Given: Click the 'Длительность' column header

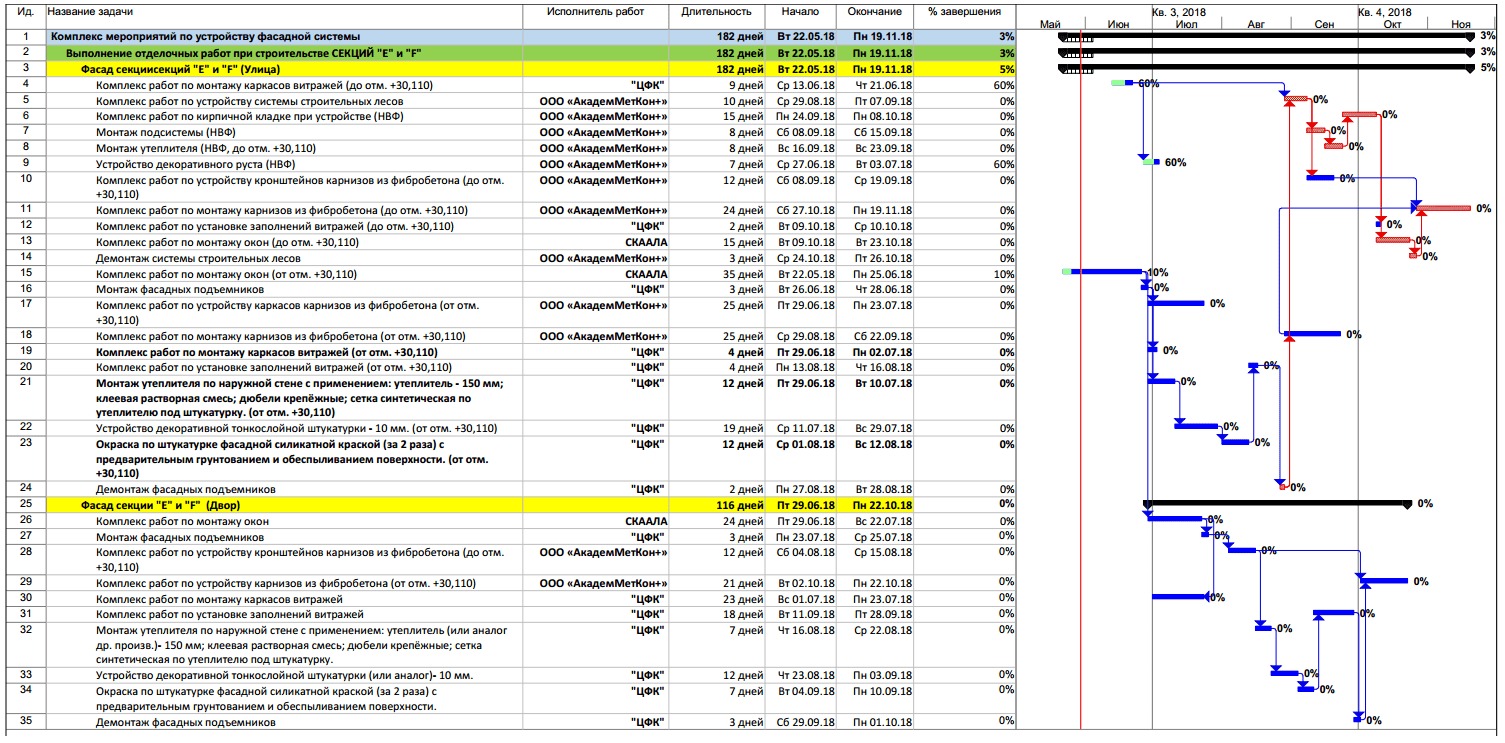Looking at the screenshot, I should point(716,12).
